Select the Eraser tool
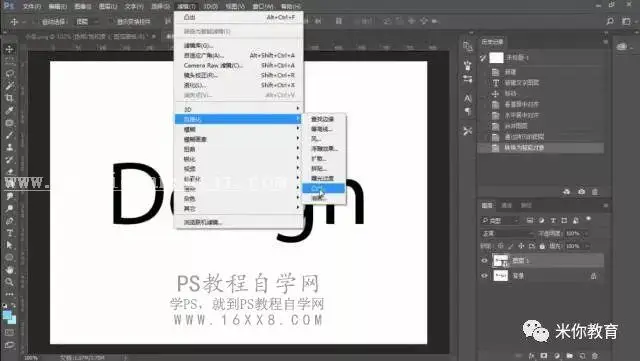The height and width of the screenshot is (361, 640). (9, 172)
